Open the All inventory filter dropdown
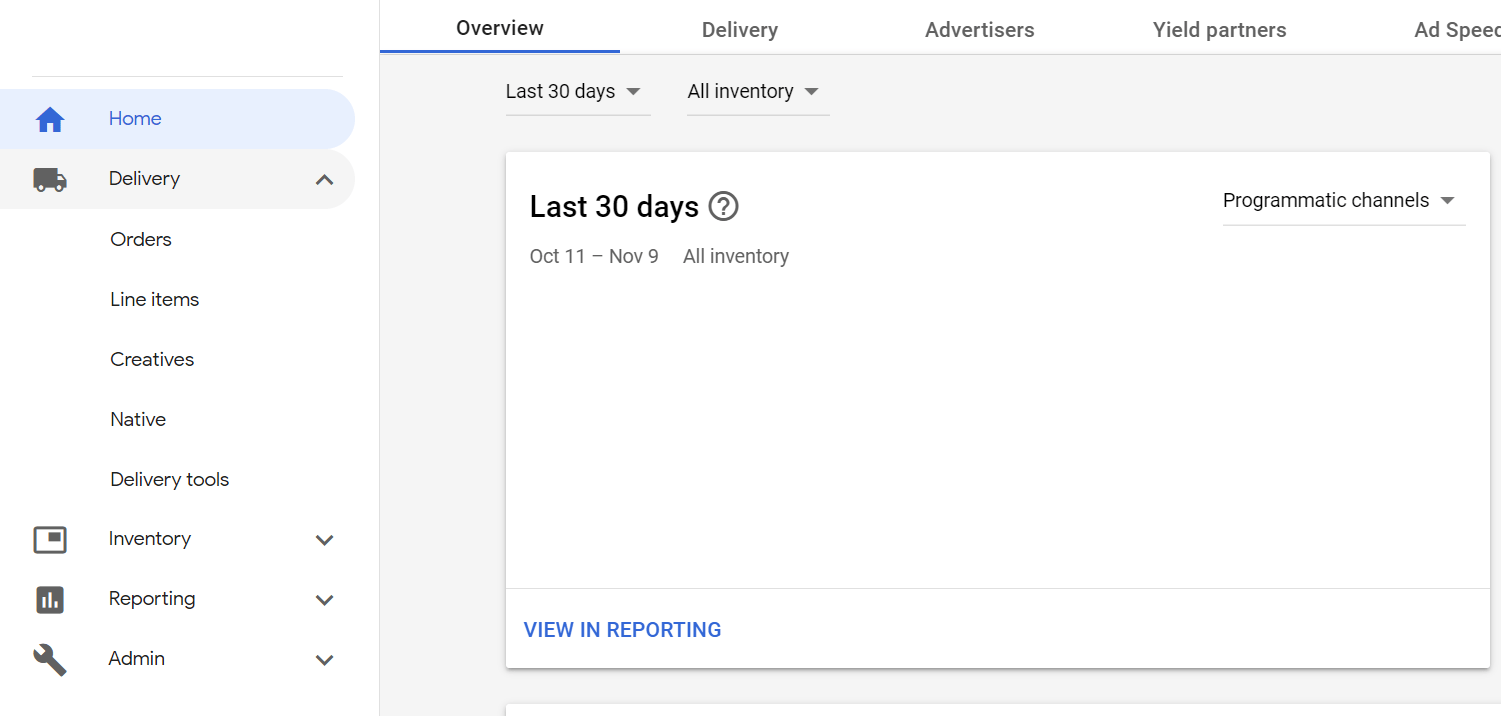 (x=755, y=92)
